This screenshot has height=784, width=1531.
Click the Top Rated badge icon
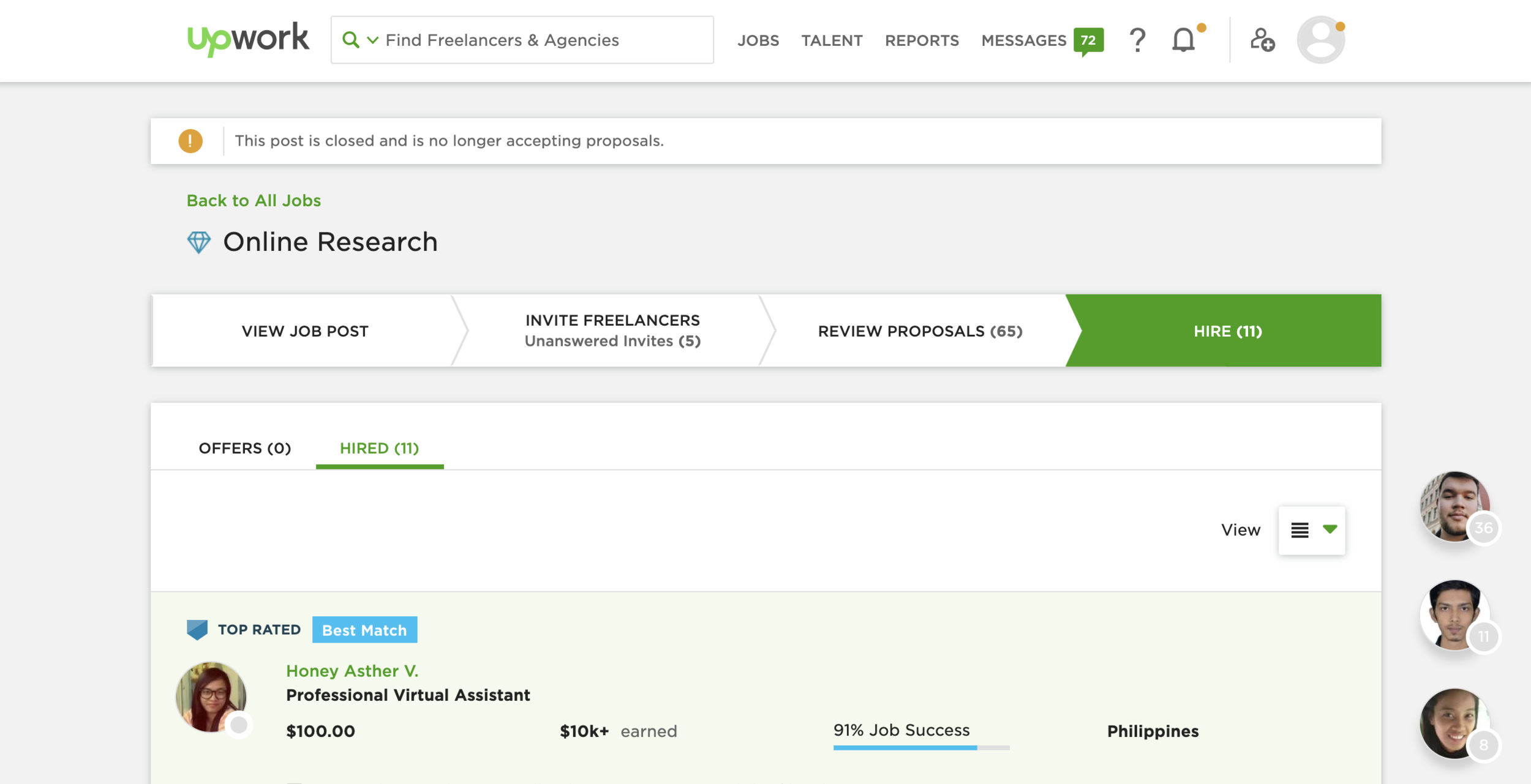pyautogui.click(x=197, y=629)
